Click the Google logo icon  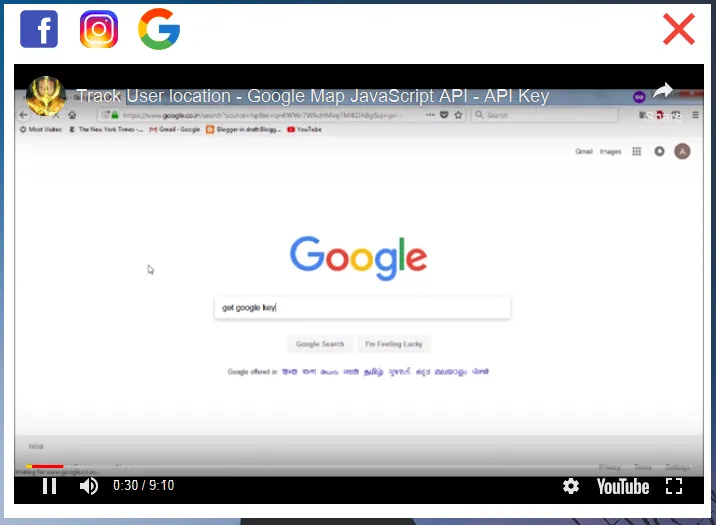(159, 29)
